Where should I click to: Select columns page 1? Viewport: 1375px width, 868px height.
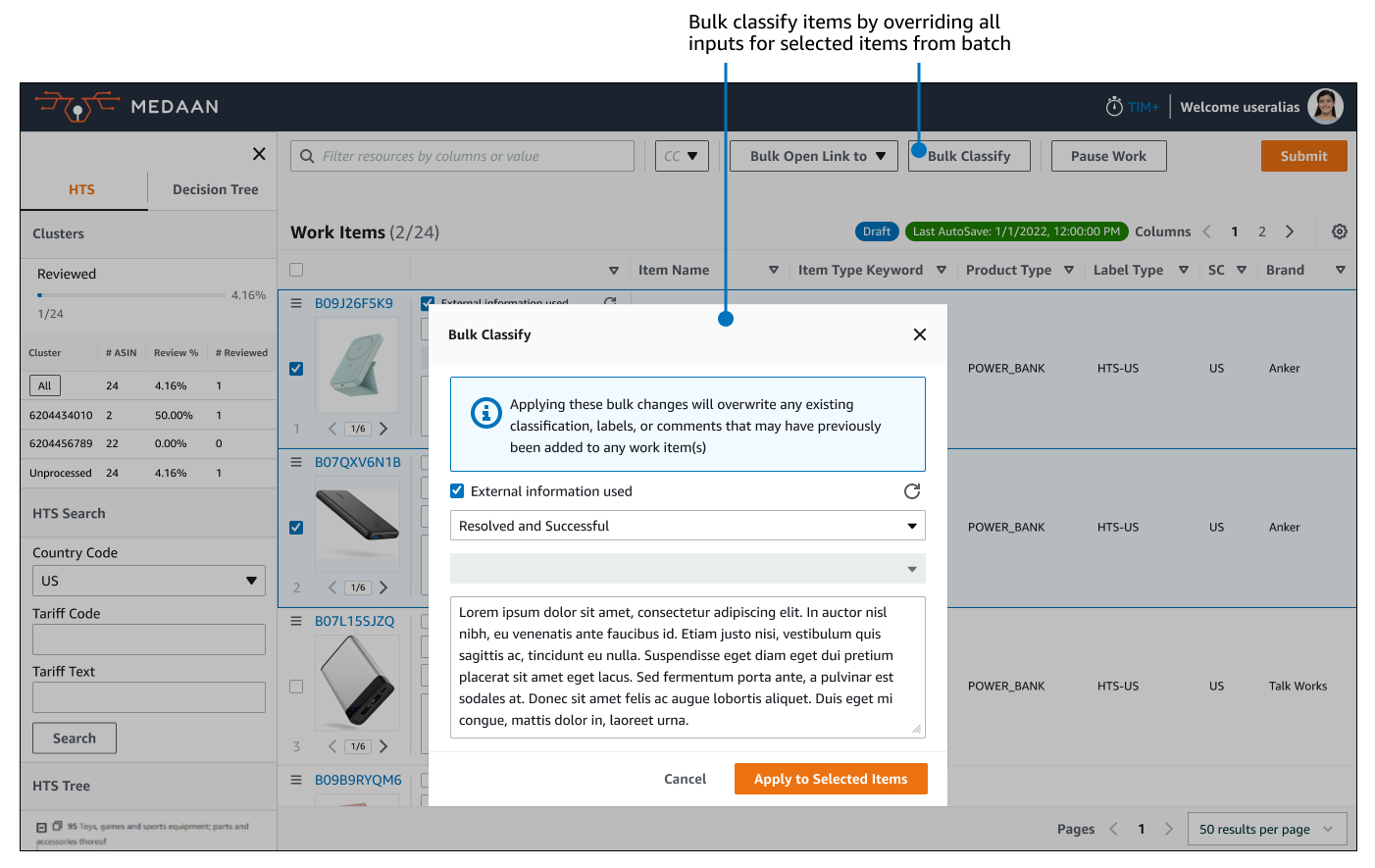pyautogui.click(x=1235, y=231)
